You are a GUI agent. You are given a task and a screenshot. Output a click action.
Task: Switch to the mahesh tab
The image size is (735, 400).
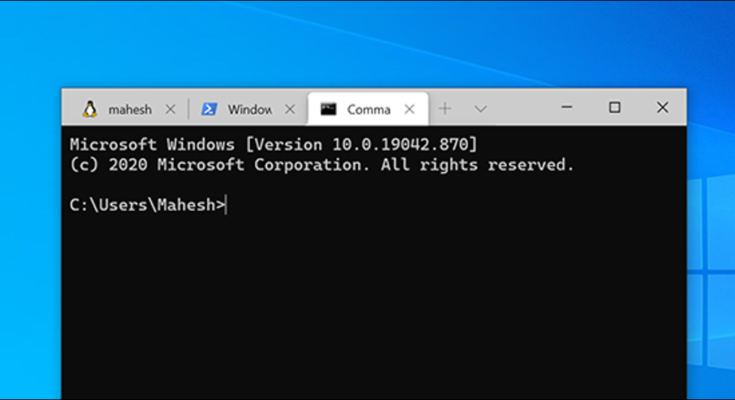coord(130,109)
